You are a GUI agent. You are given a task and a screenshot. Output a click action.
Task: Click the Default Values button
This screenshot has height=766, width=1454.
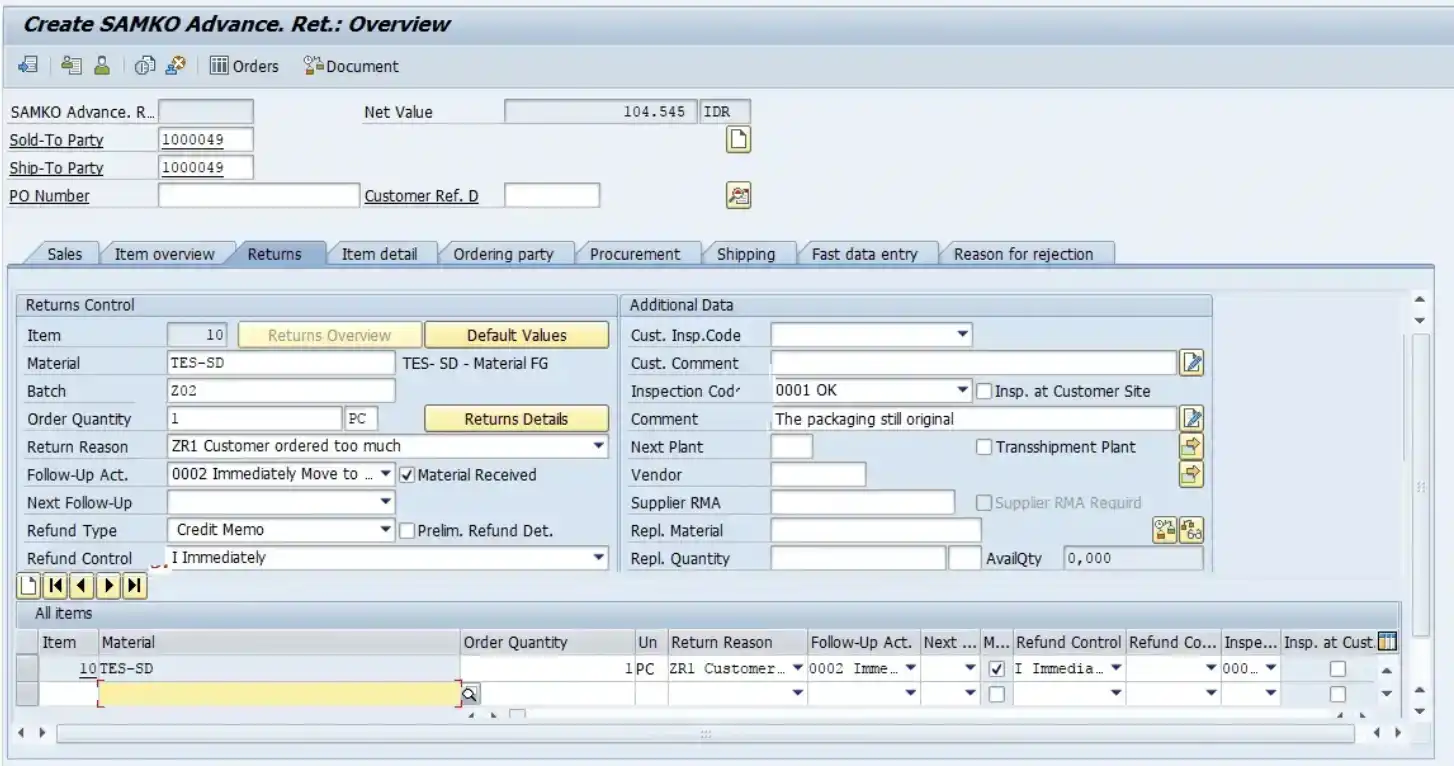pyautogui.click(x=516, y=334)
